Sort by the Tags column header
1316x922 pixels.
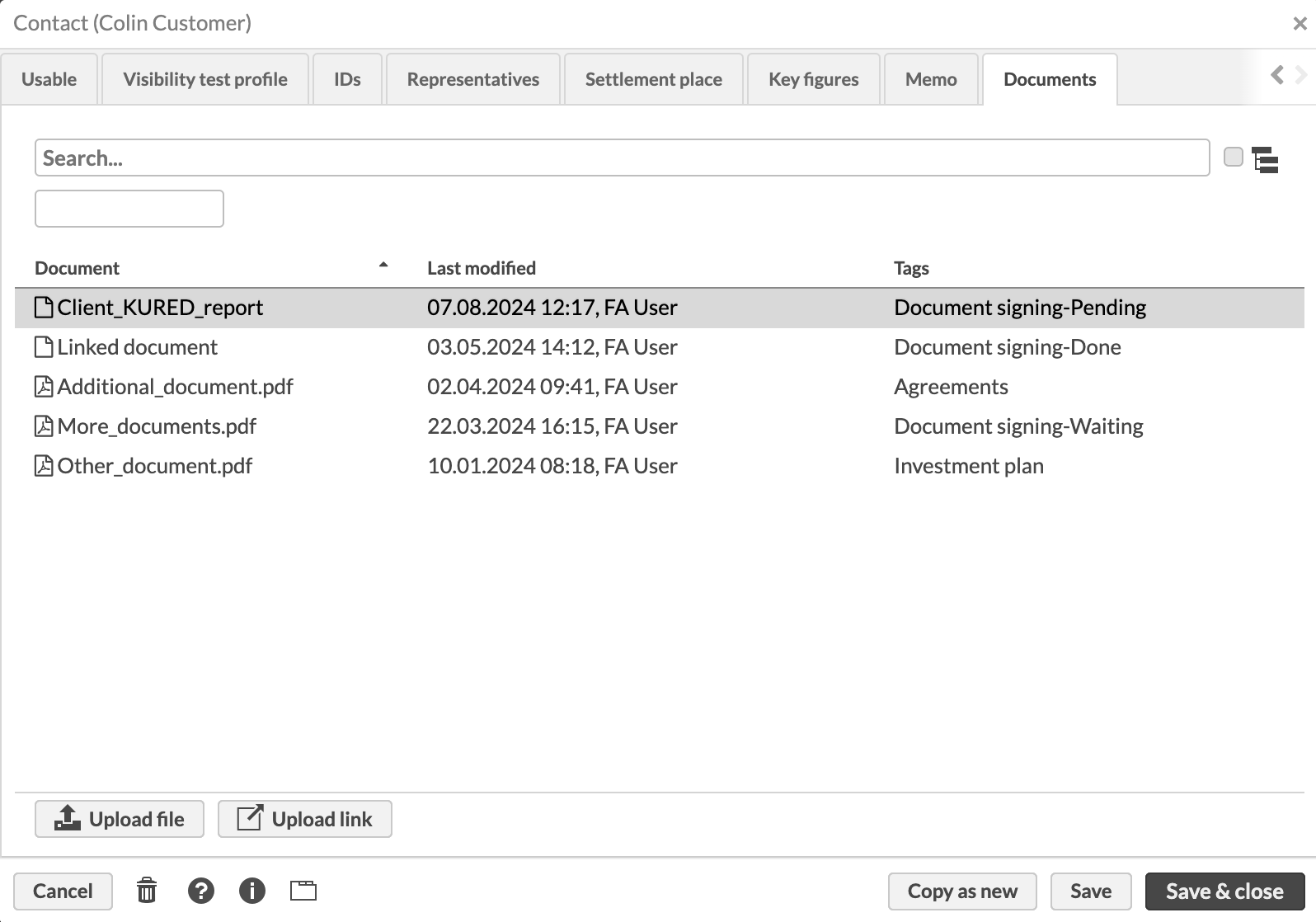pos(911,268)
